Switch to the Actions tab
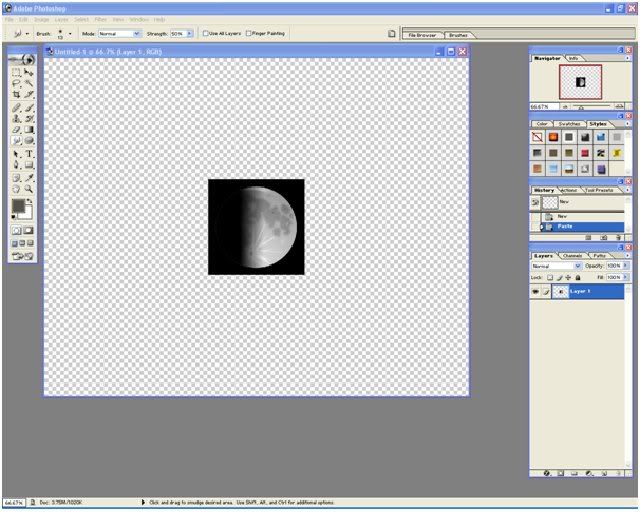Viewport: 640px width, 512px height. [569, 190]
